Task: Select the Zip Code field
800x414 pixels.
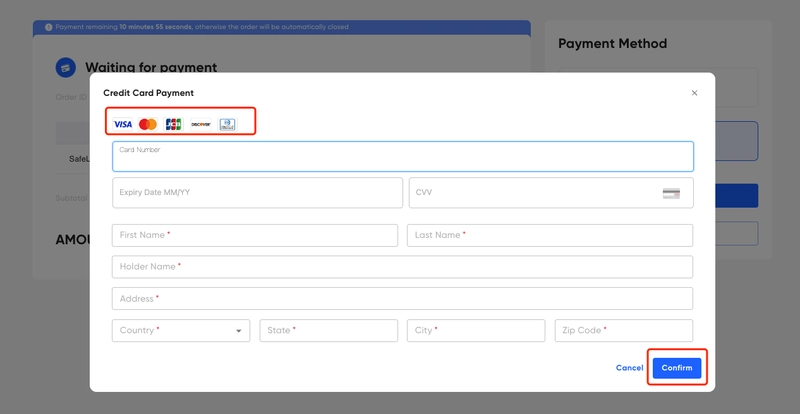Action: [624, 330]
